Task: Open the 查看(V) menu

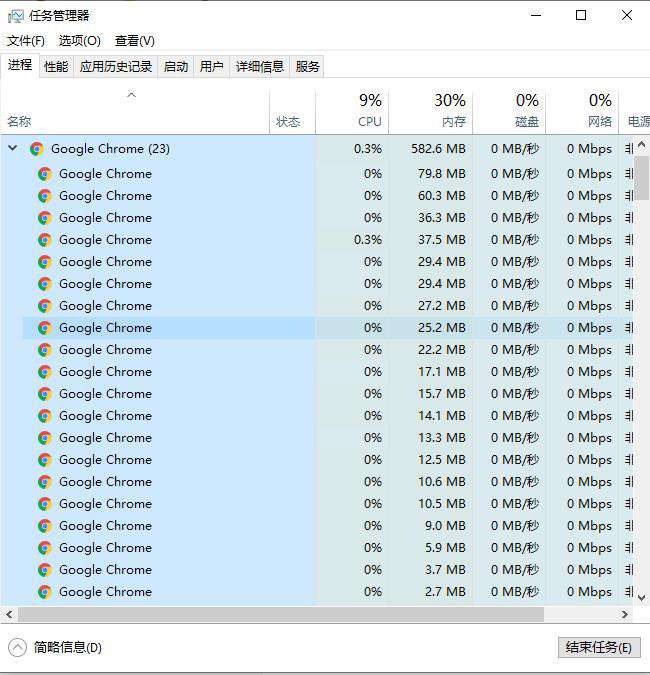Action: coord(135,41)
